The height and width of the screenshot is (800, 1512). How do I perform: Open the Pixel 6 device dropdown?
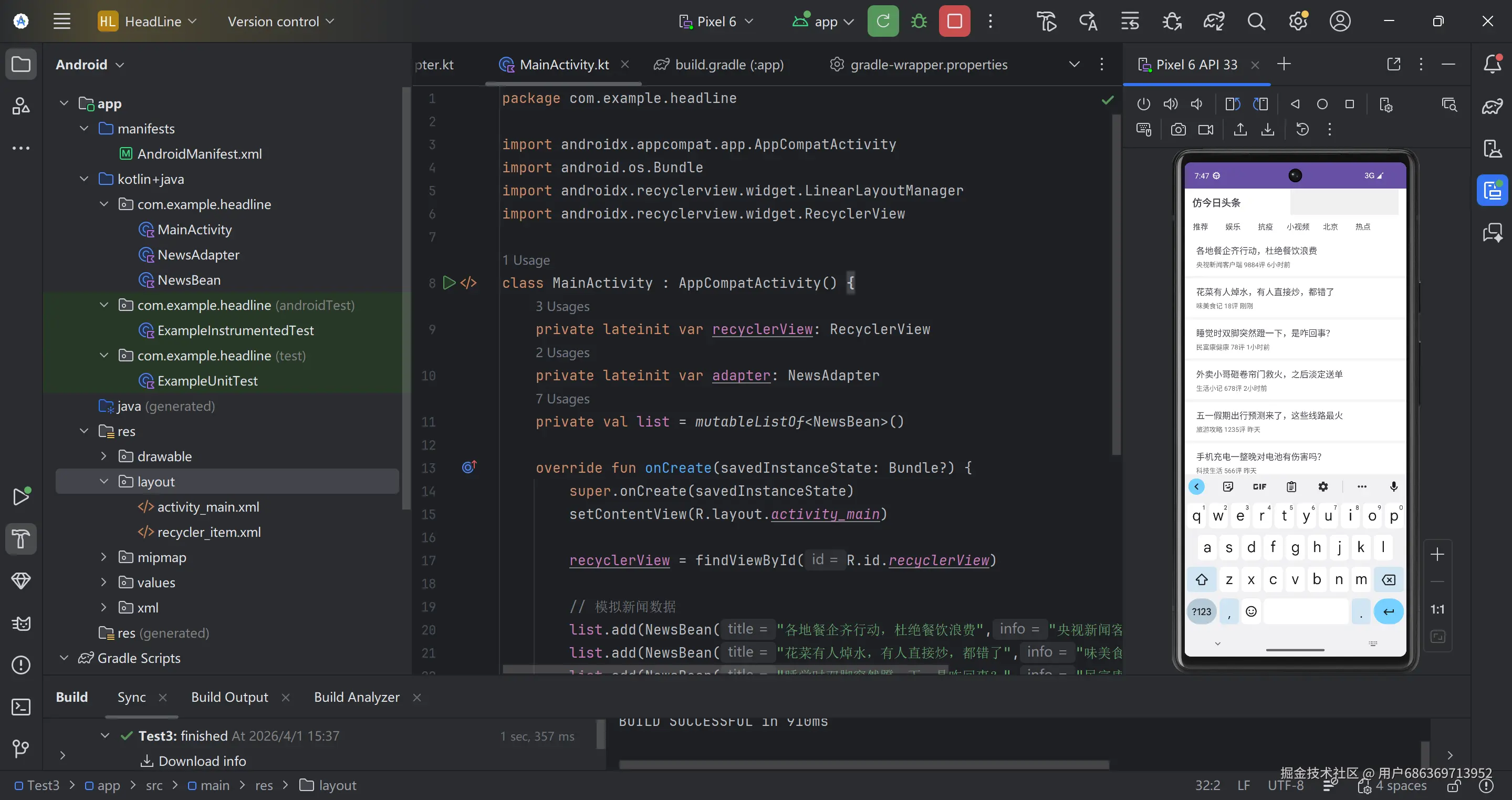point(716,22)
